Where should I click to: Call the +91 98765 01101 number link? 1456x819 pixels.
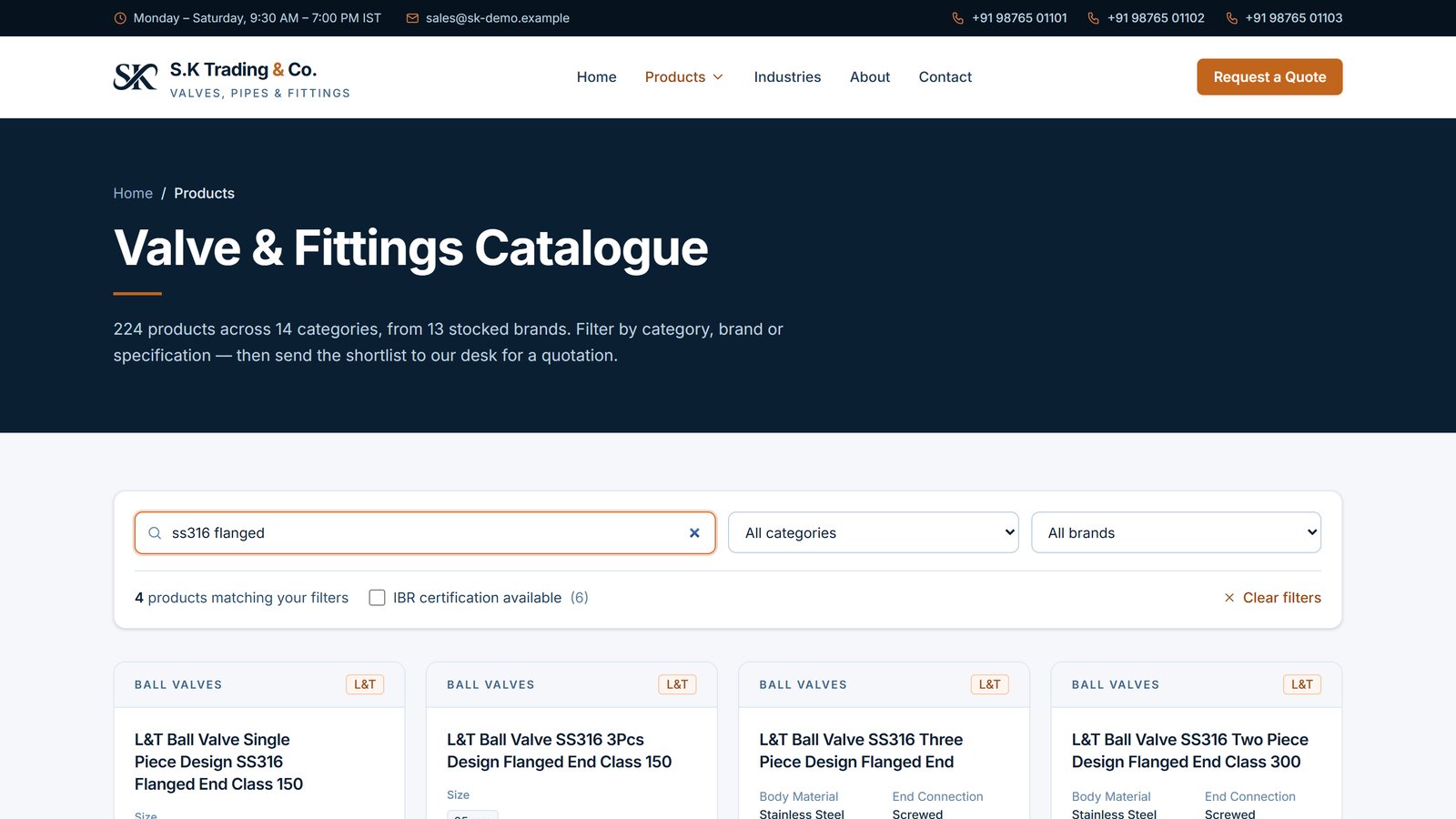pos(1019,18)
